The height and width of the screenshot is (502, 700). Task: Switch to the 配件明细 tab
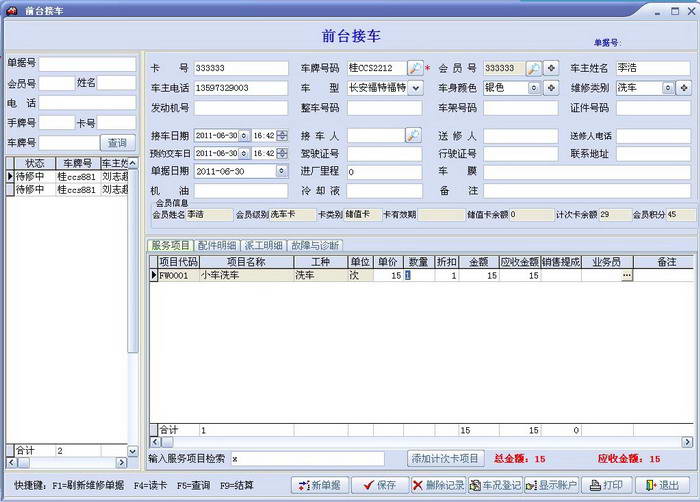pos(217,245)
